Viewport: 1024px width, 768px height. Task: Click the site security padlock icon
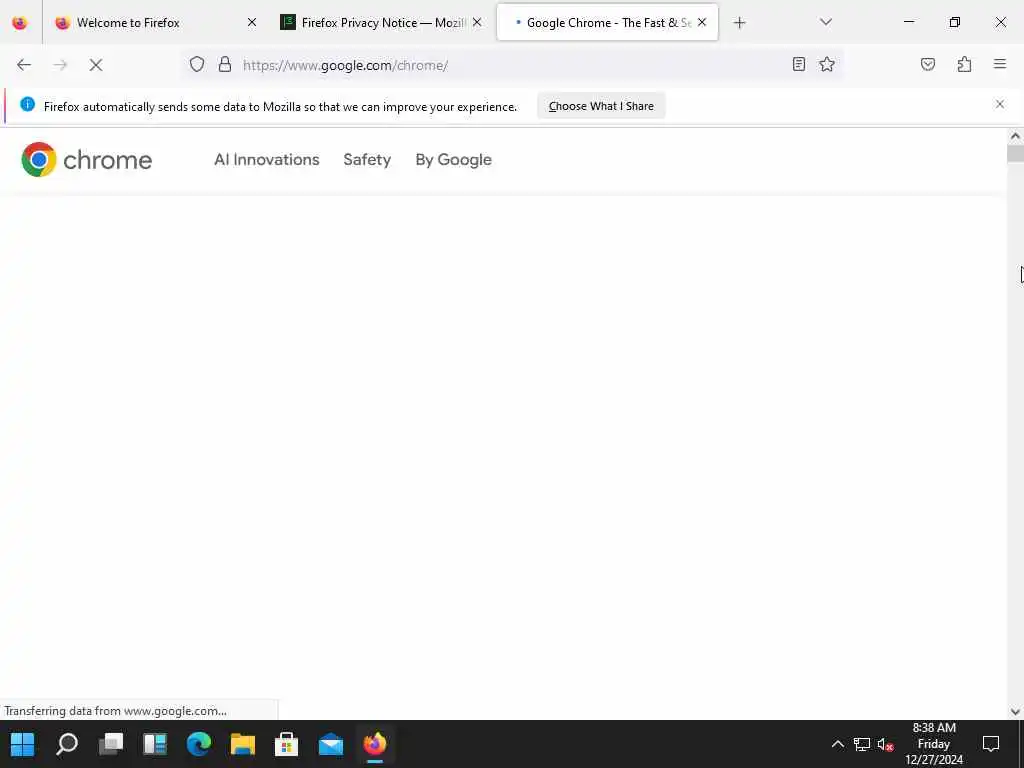tap(225, 64)
